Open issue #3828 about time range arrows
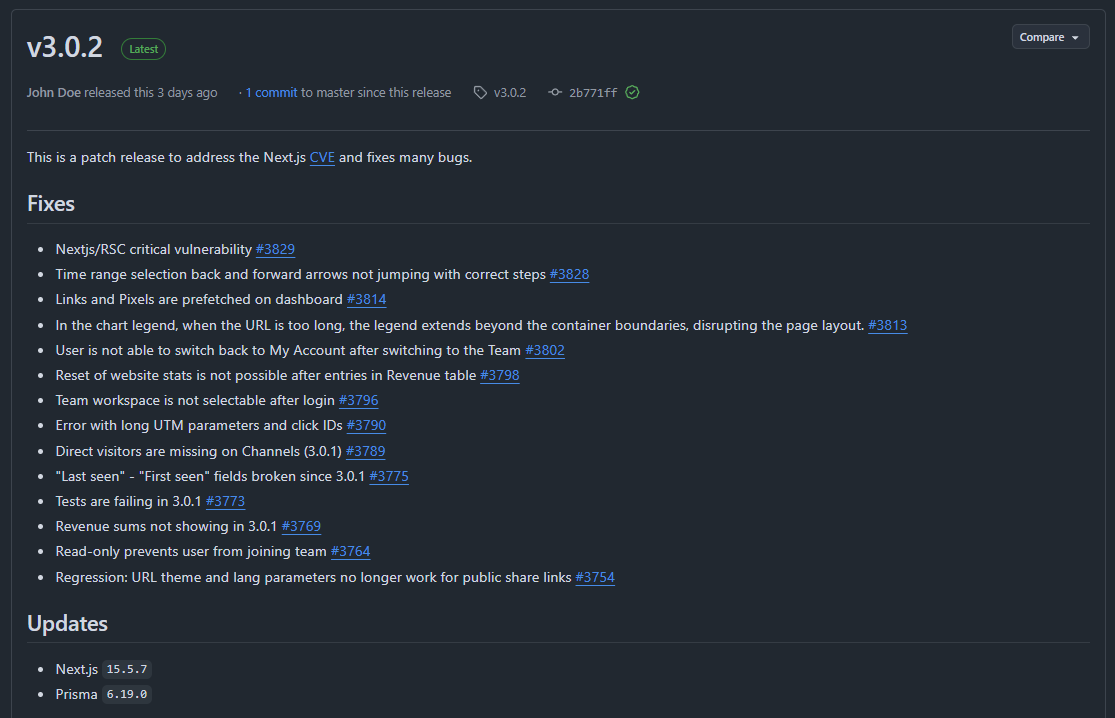 pos(569,274)
